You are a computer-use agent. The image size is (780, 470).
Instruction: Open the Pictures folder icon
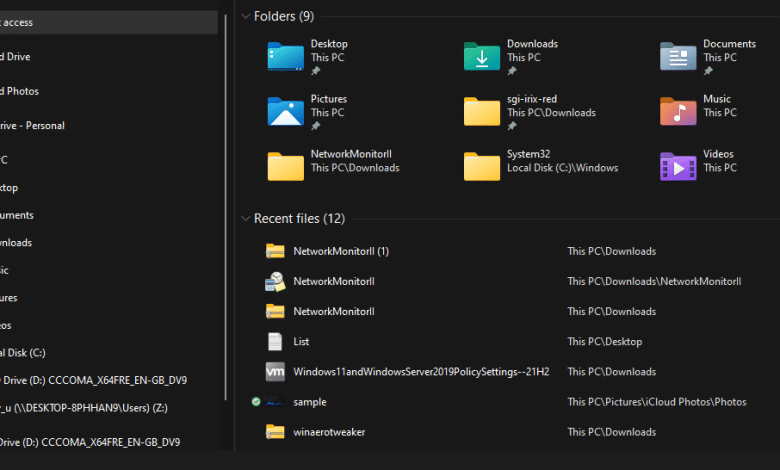pyautogui.click(x=286, y=111)
